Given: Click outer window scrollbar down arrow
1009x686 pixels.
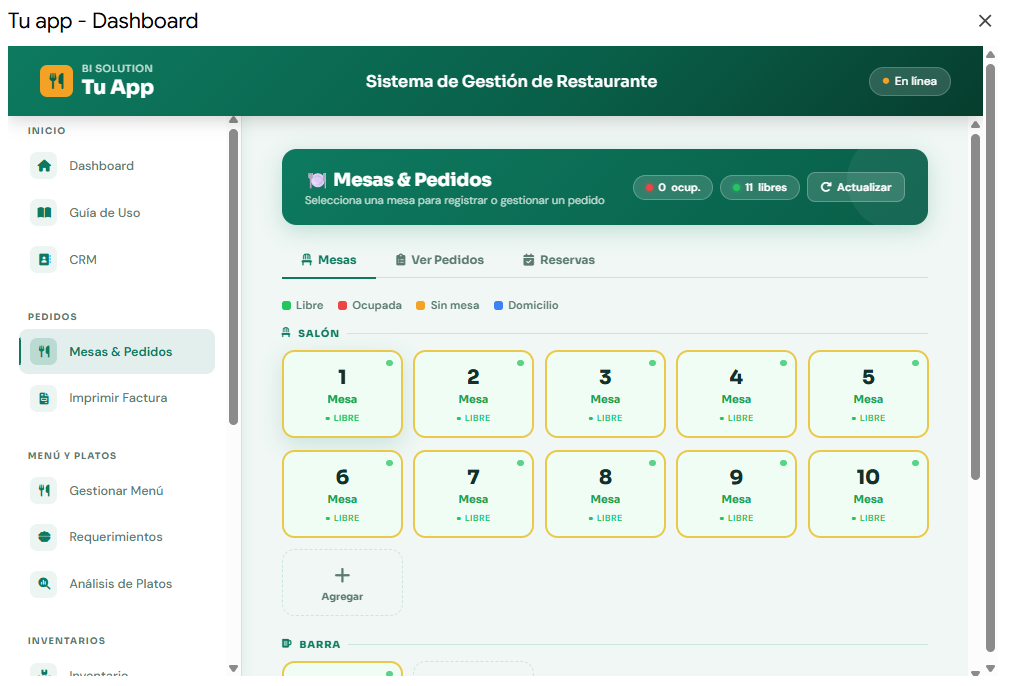Looking at the screenshot, I should (991, 669).
